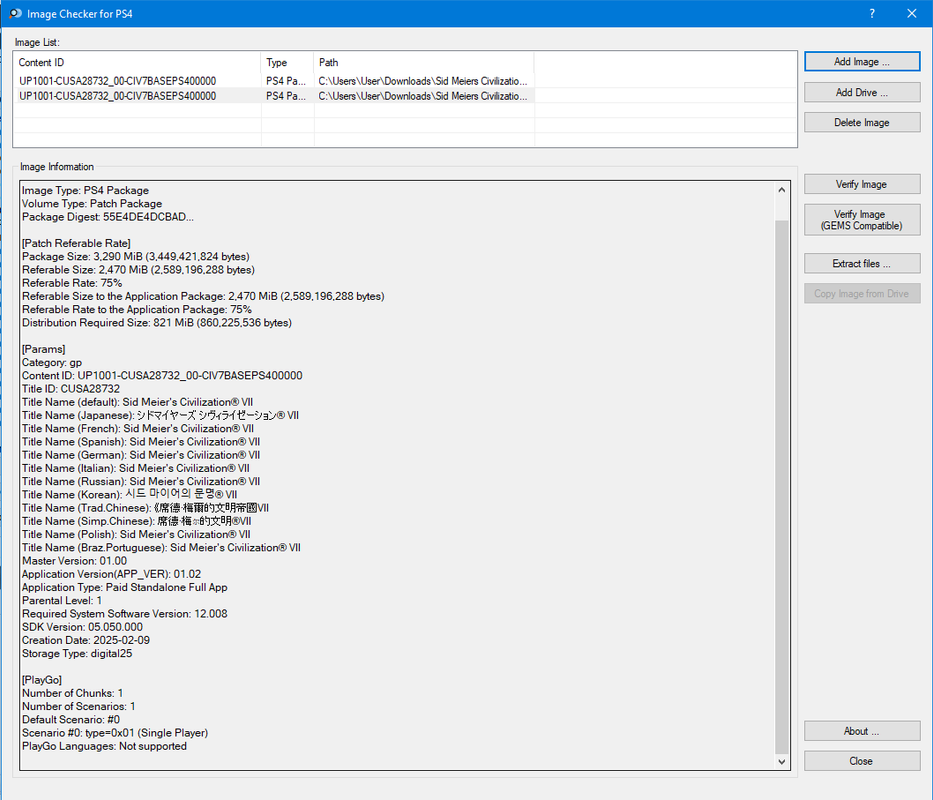Screen dimensions: 933x800
Task: Click the 'PlayGo Languages: Not supported' line
Action: [104, 746]
